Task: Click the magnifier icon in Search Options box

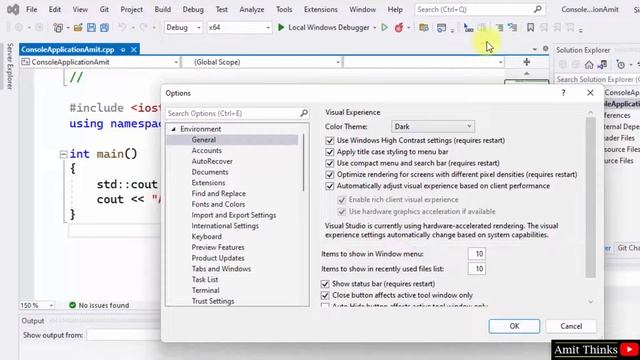Action: point(304,113)
